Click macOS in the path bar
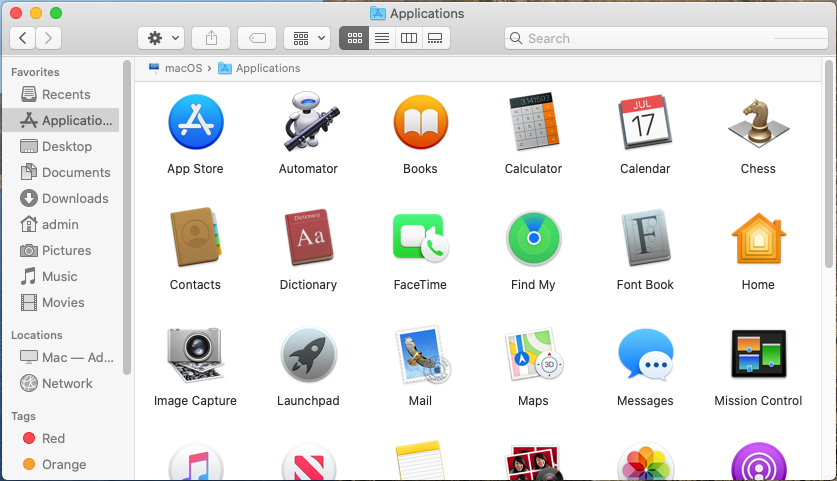 coord(183,68)
